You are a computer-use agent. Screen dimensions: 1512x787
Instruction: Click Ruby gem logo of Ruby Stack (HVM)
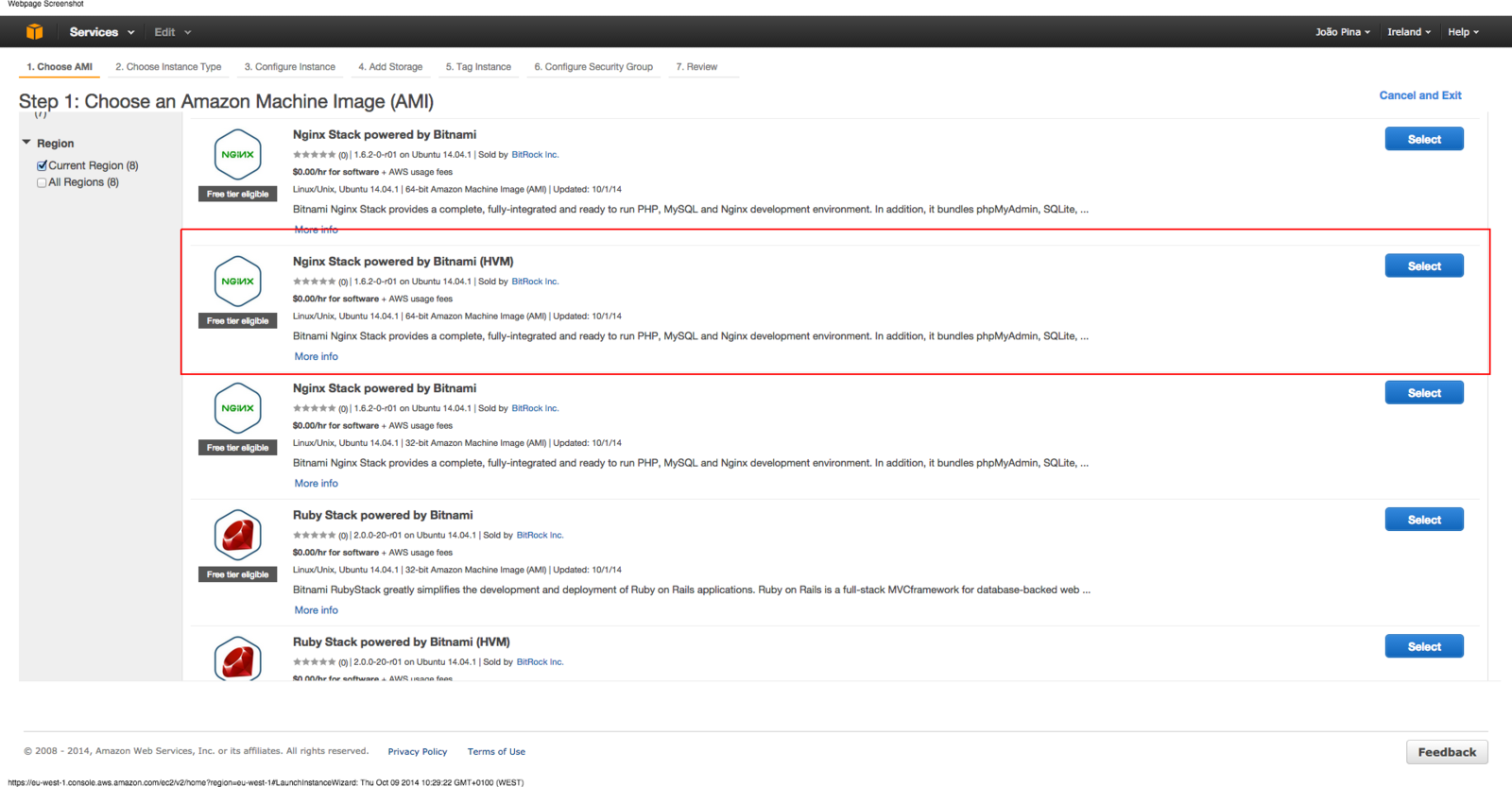237,659
